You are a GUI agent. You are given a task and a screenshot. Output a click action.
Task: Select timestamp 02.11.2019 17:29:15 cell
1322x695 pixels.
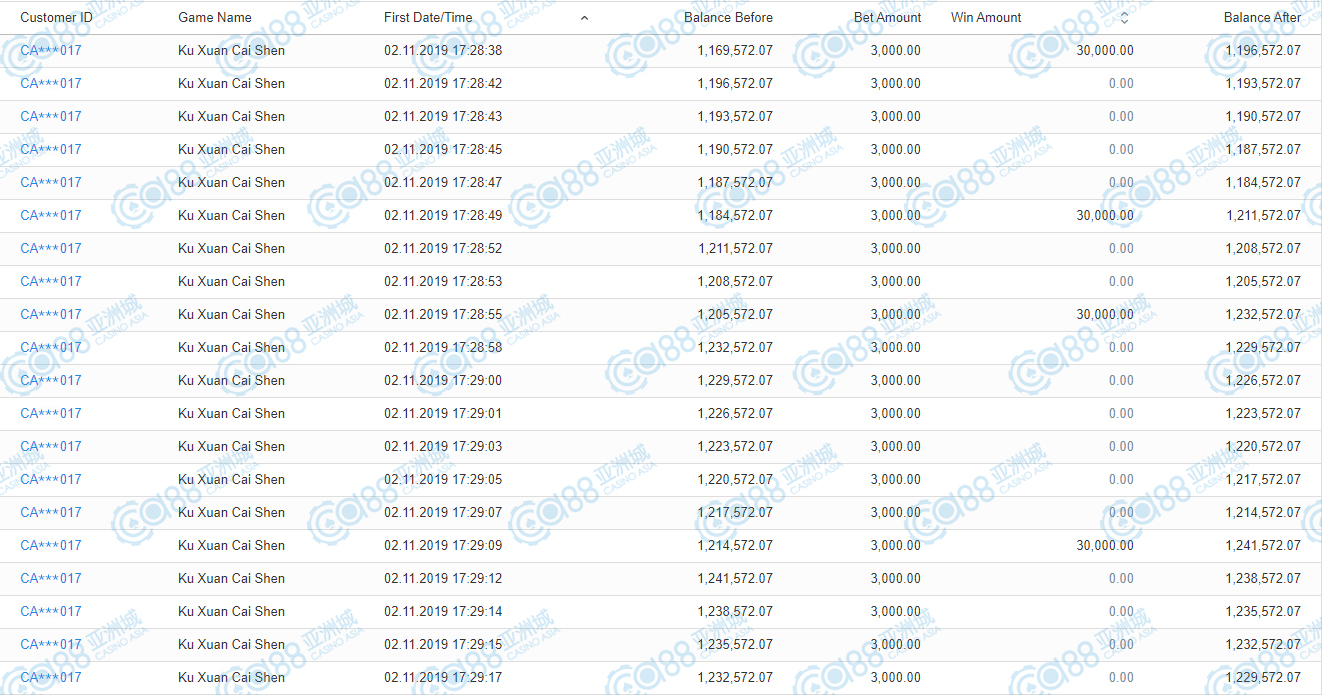point(443,644)
